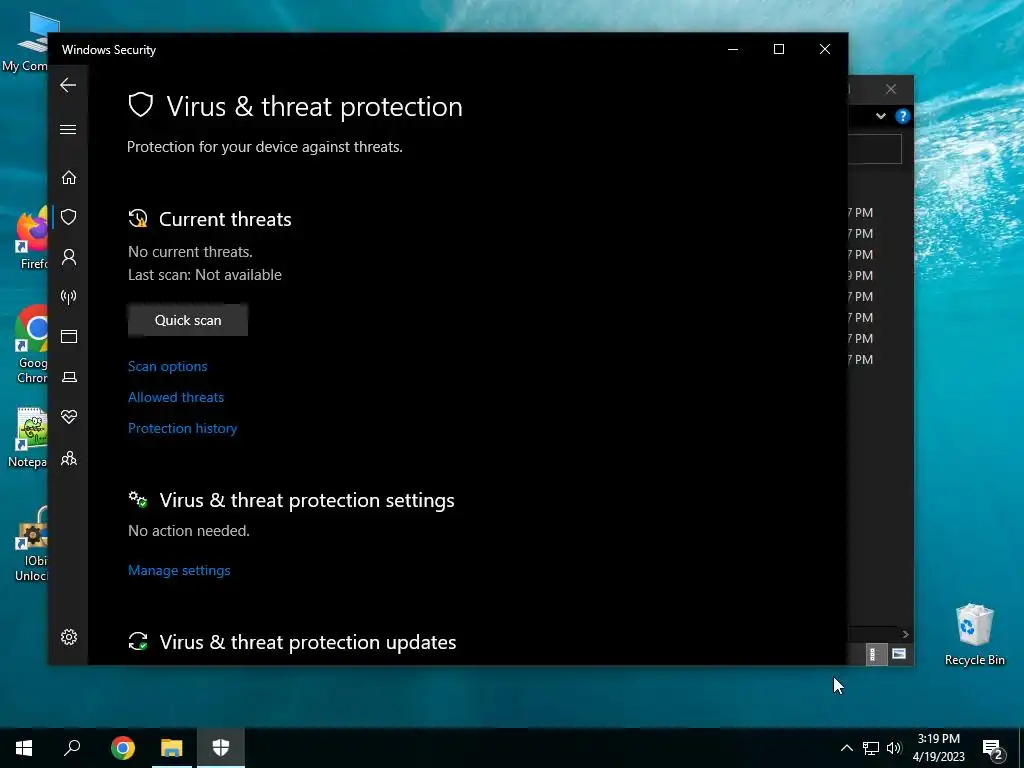Open the Recycle Bin desktop icon

click(x=974, y=635)
